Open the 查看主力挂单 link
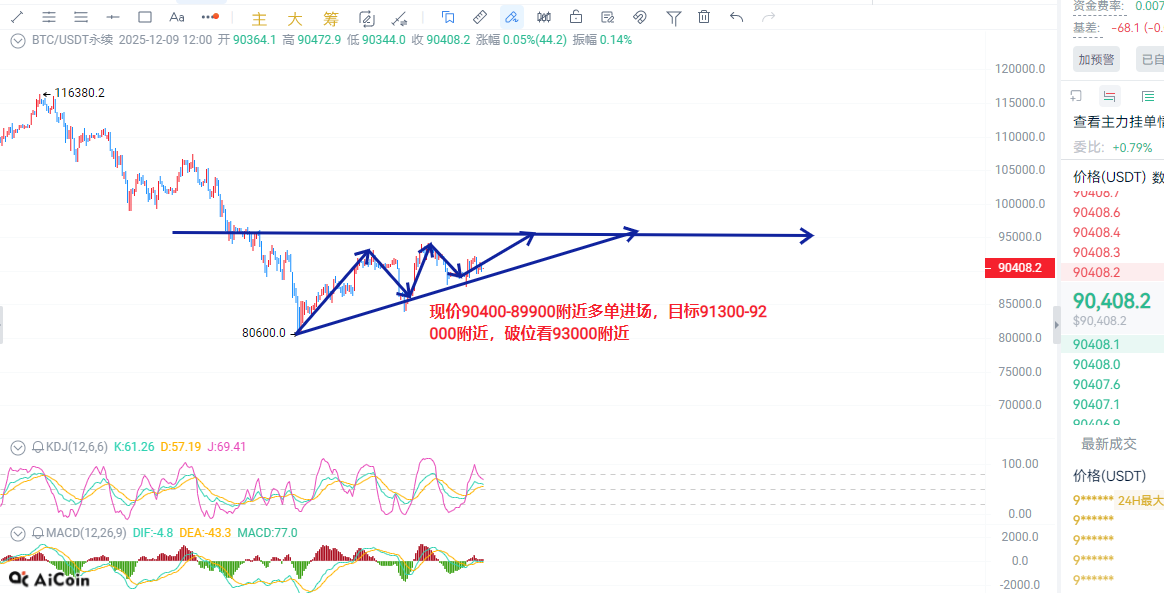The image size is (1164, 593). (x=1118, y=122)
